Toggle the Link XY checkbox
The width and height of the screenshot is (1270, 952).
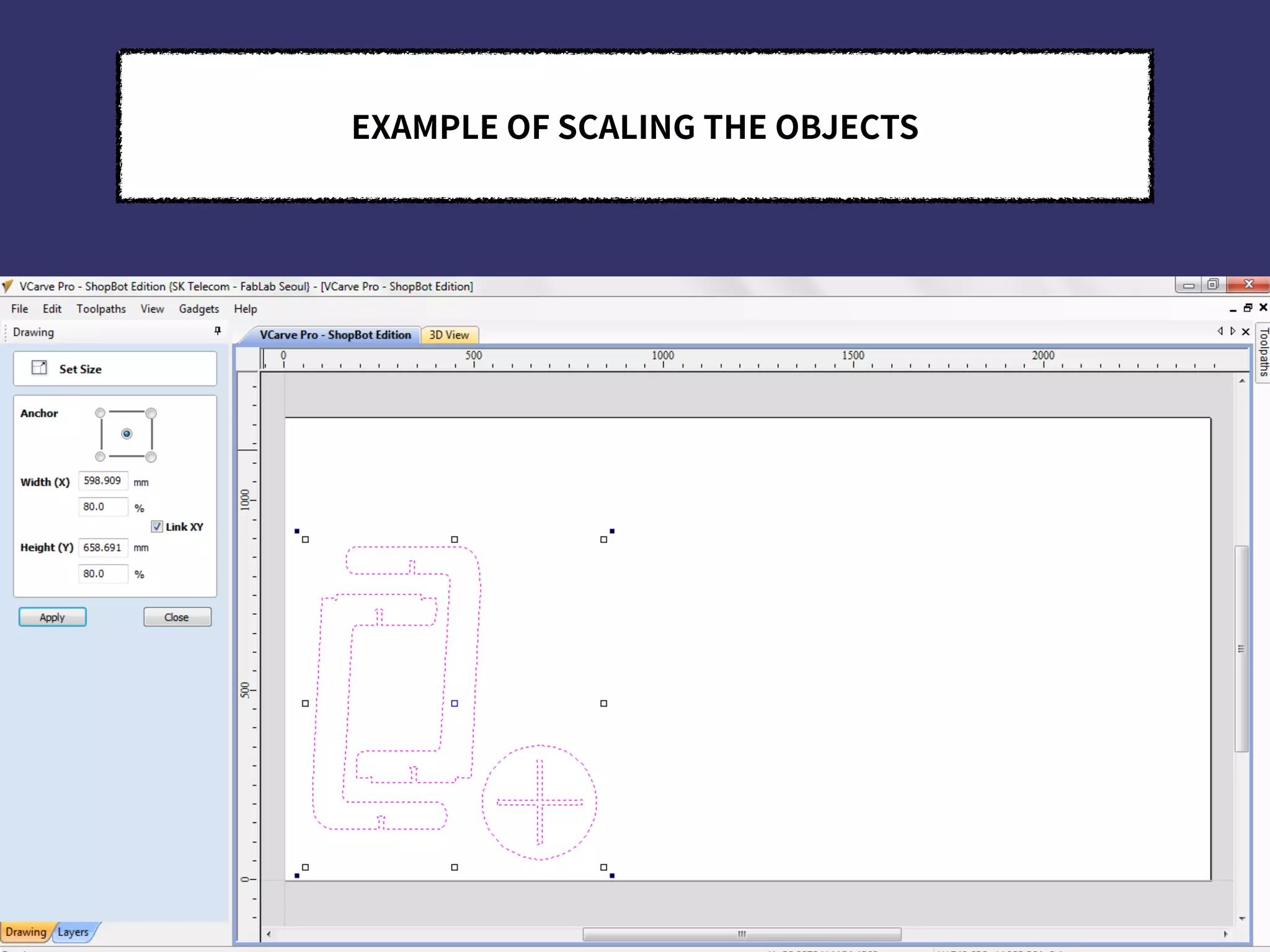(x=157, y=527)
